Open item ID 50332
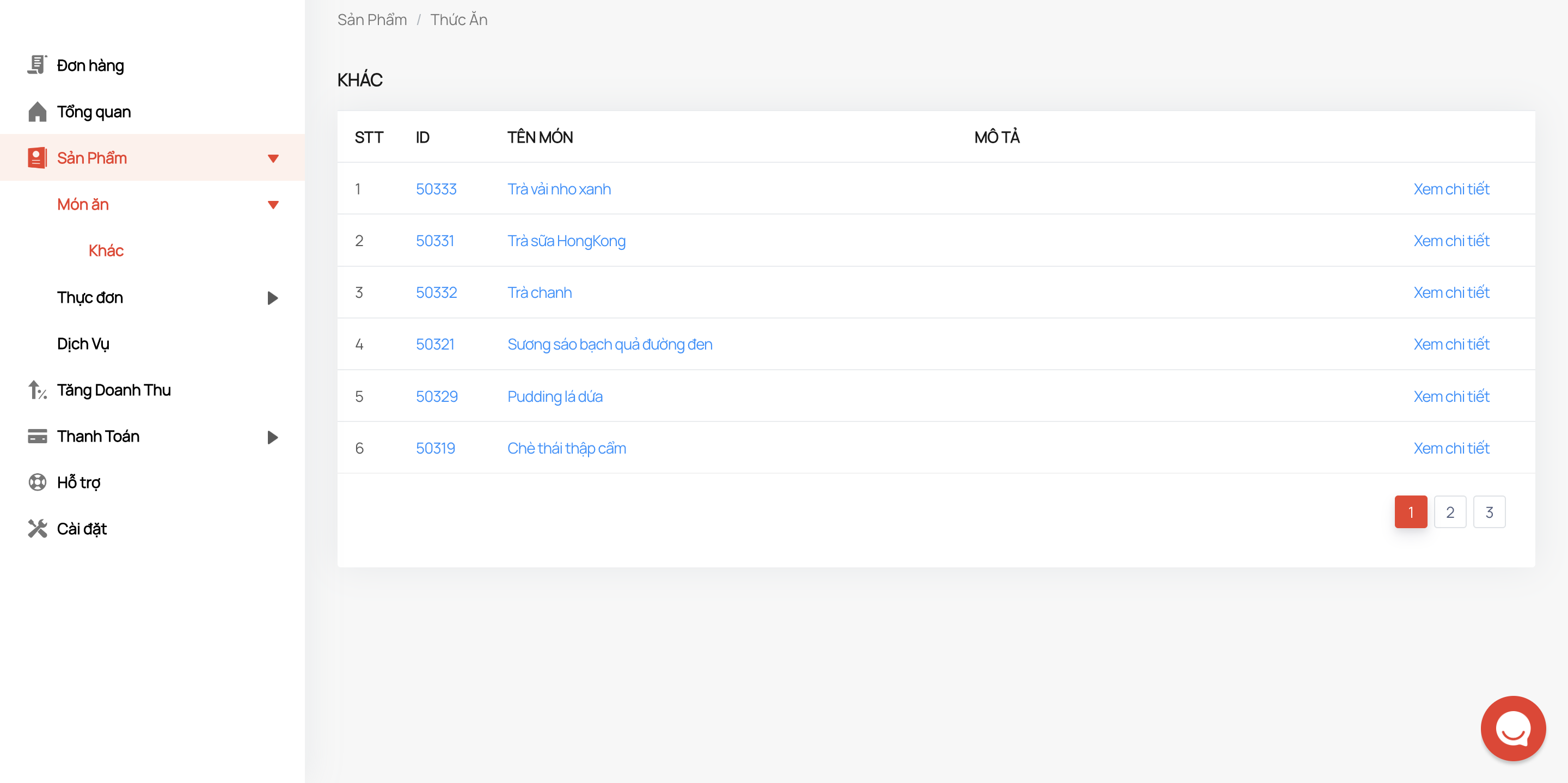Viewport: 1568px width, 783px height. tap(436, 292)
